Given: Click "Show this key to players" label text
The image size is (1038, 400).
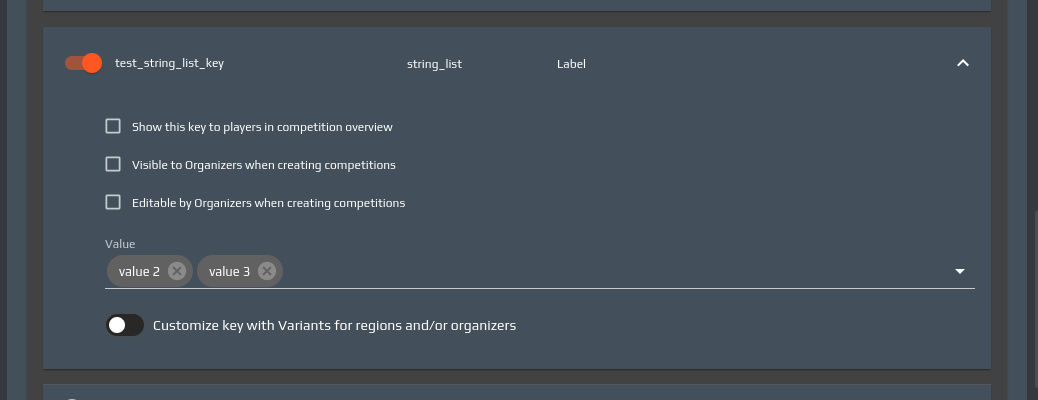Looking at the screenshot, I should point(262,127).
